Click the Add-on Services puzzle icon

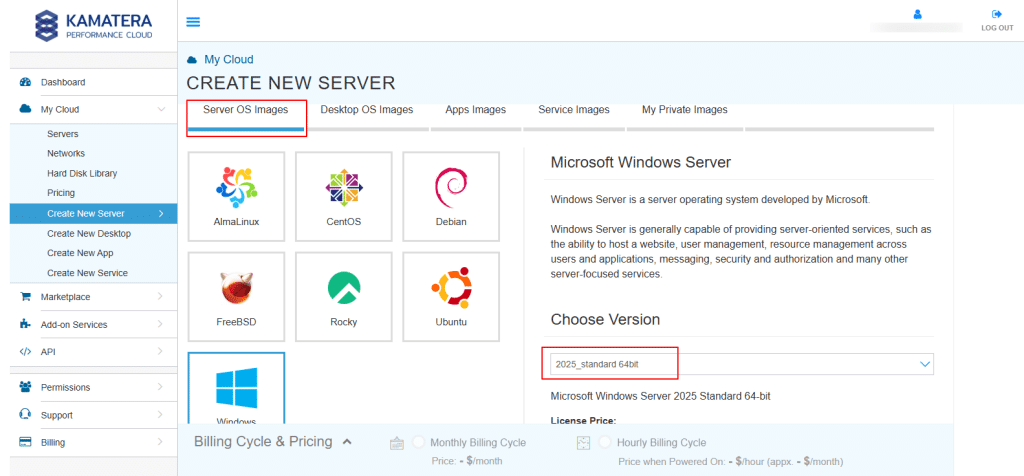[25, 324]
